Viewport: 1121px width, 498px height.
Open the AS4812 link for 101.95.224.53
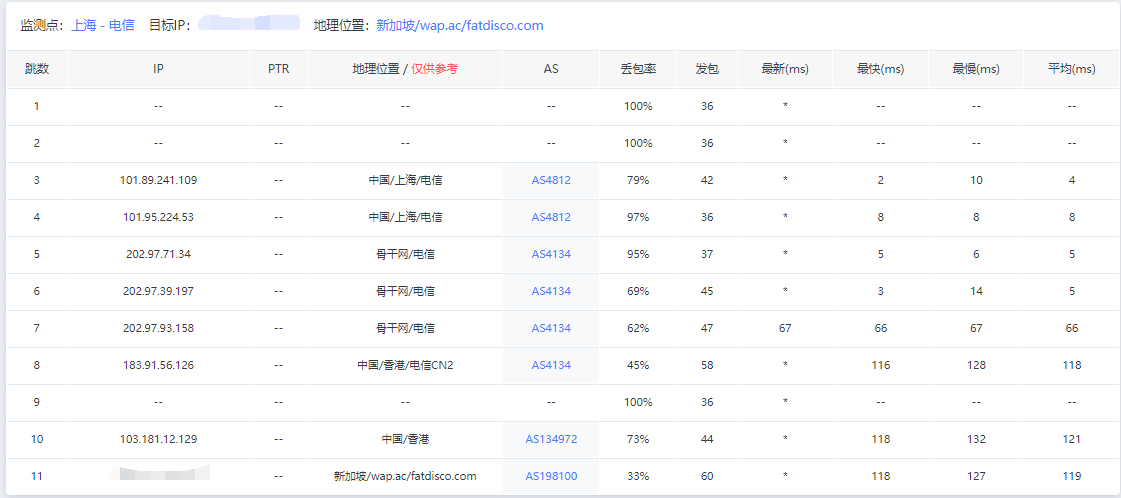pos(551,217)
